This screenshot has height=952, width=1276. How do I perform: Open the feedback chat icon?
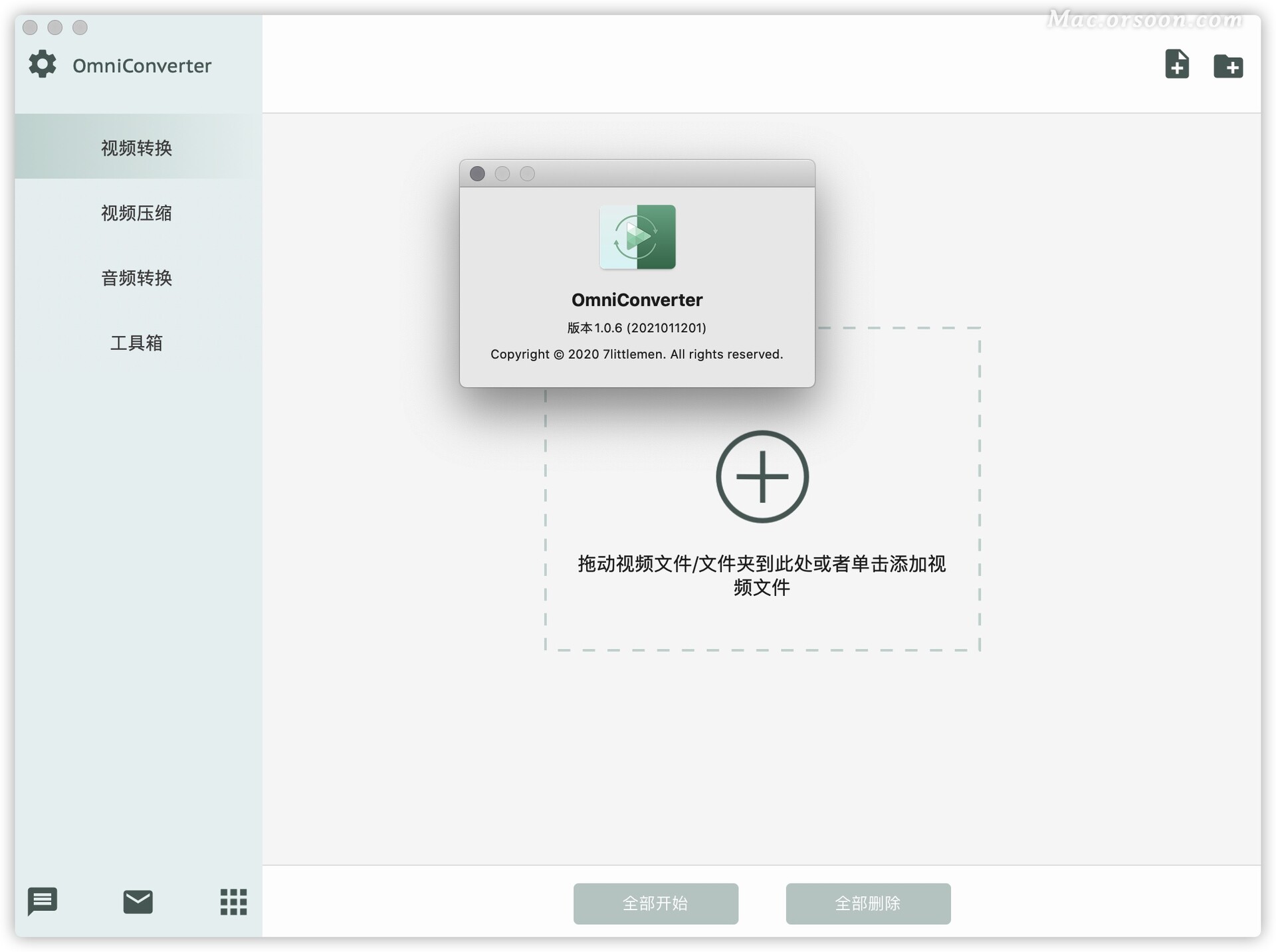[43, 902]
